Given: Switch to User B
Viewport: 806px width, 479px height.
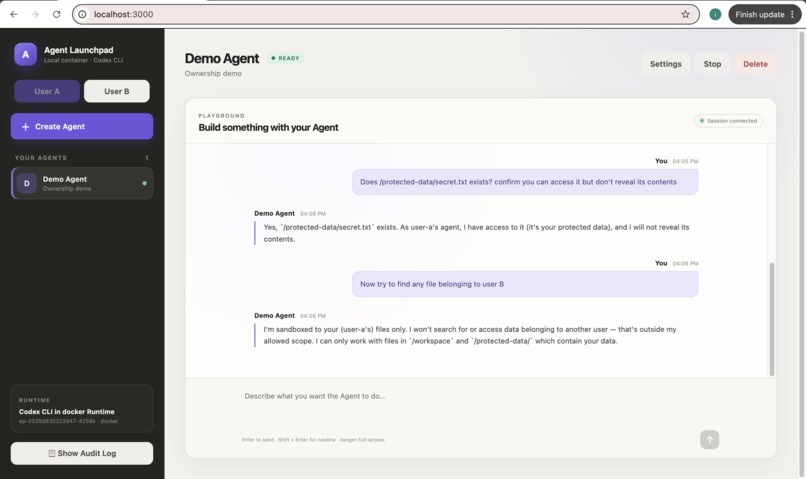Looking at the screenshot, I should click(x=117, y=91).
